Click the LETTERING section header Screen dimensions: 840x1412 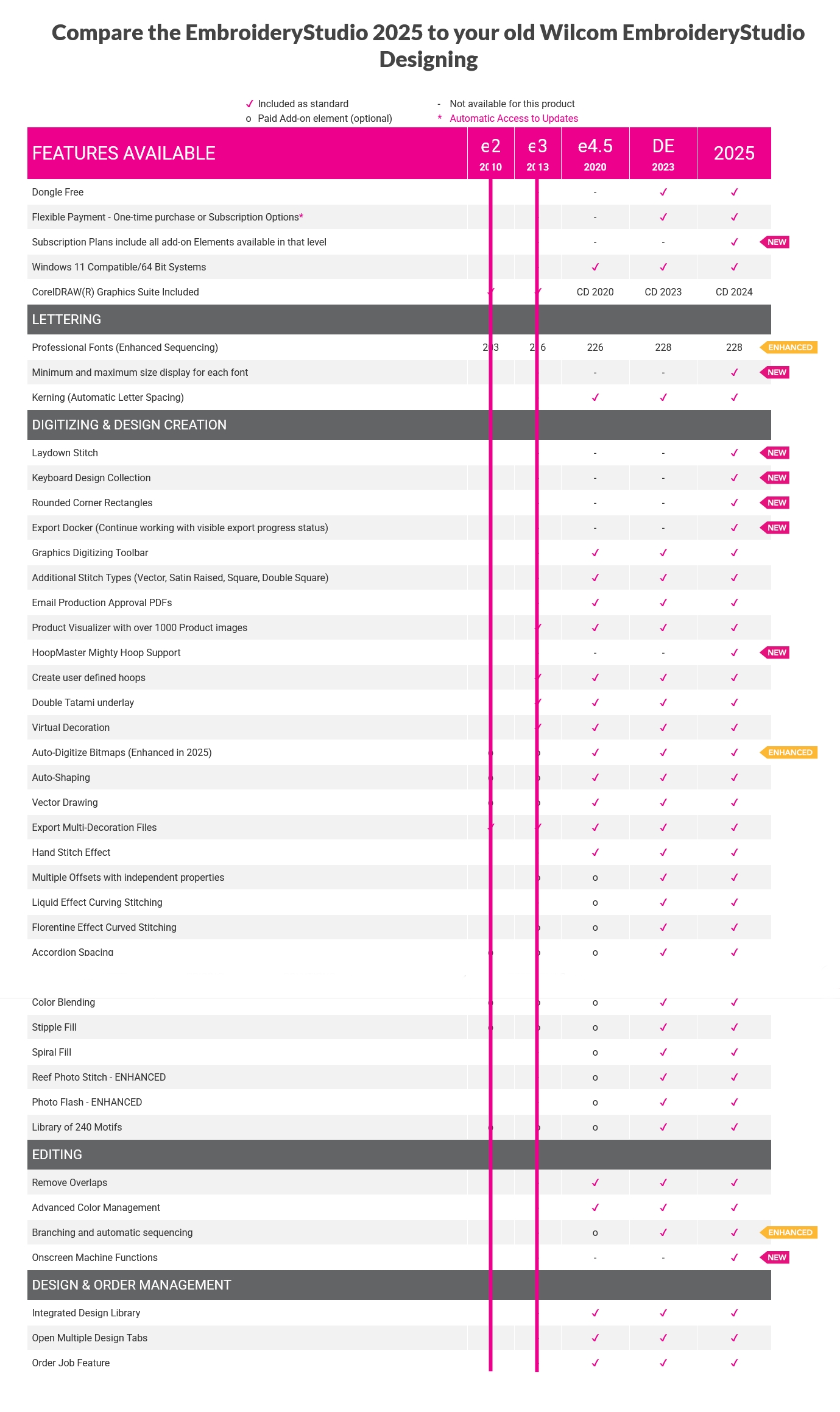coord(66,319)
